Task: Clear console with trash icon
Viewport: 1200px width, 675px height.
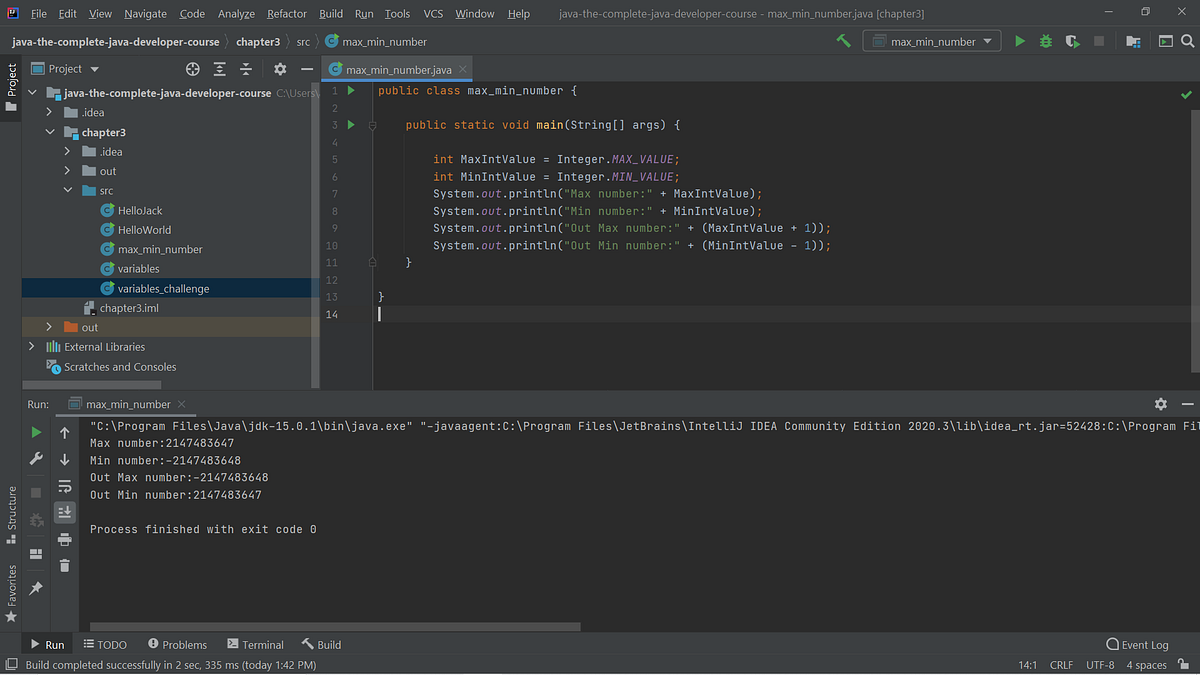Action: coord(65,566)
